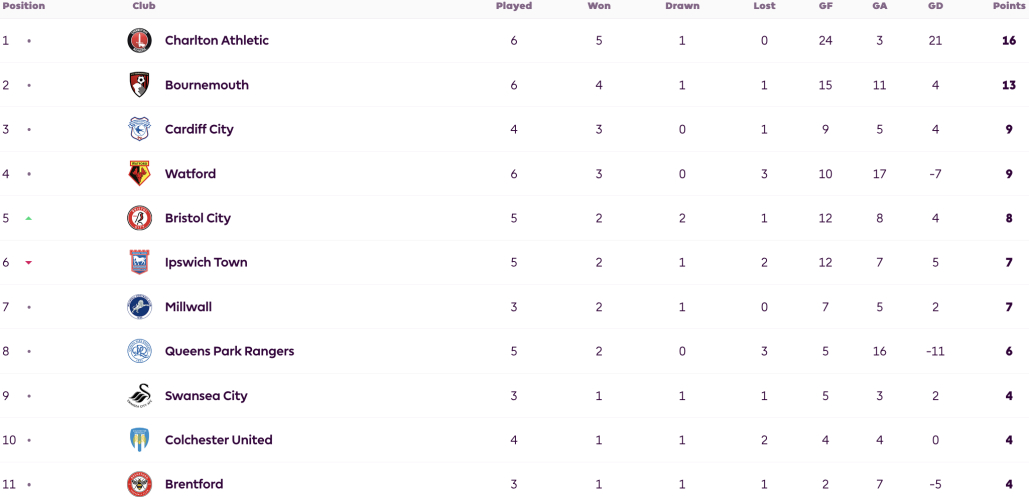
Task: Click the Watford yellow crest
Action: 139,174
